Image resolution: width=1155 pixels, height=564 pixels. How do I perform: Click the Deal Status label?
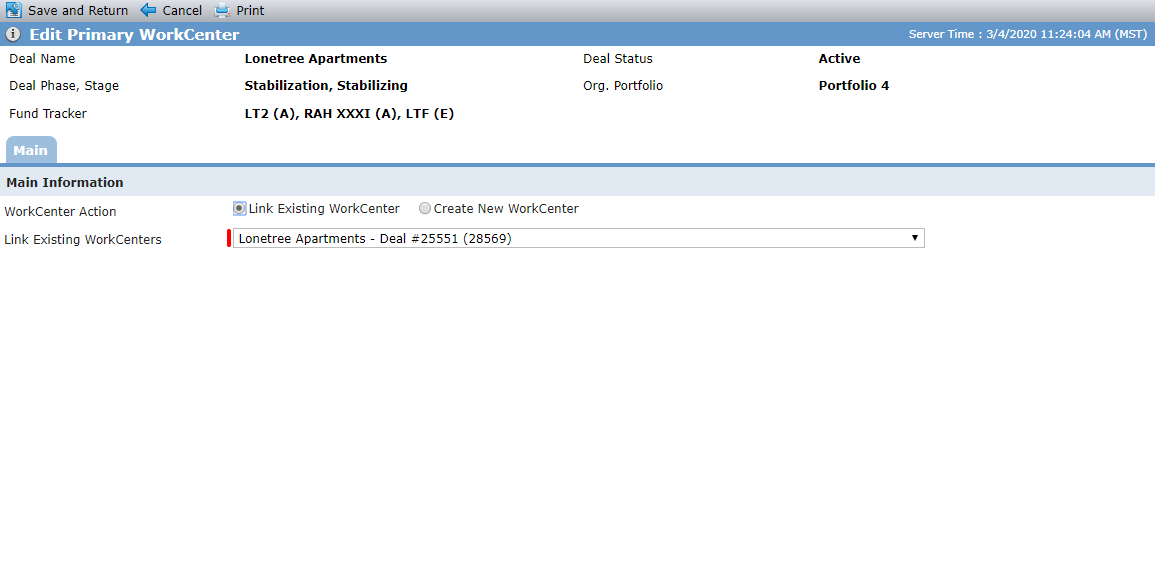pyautogui.click(x=618, y=59)
